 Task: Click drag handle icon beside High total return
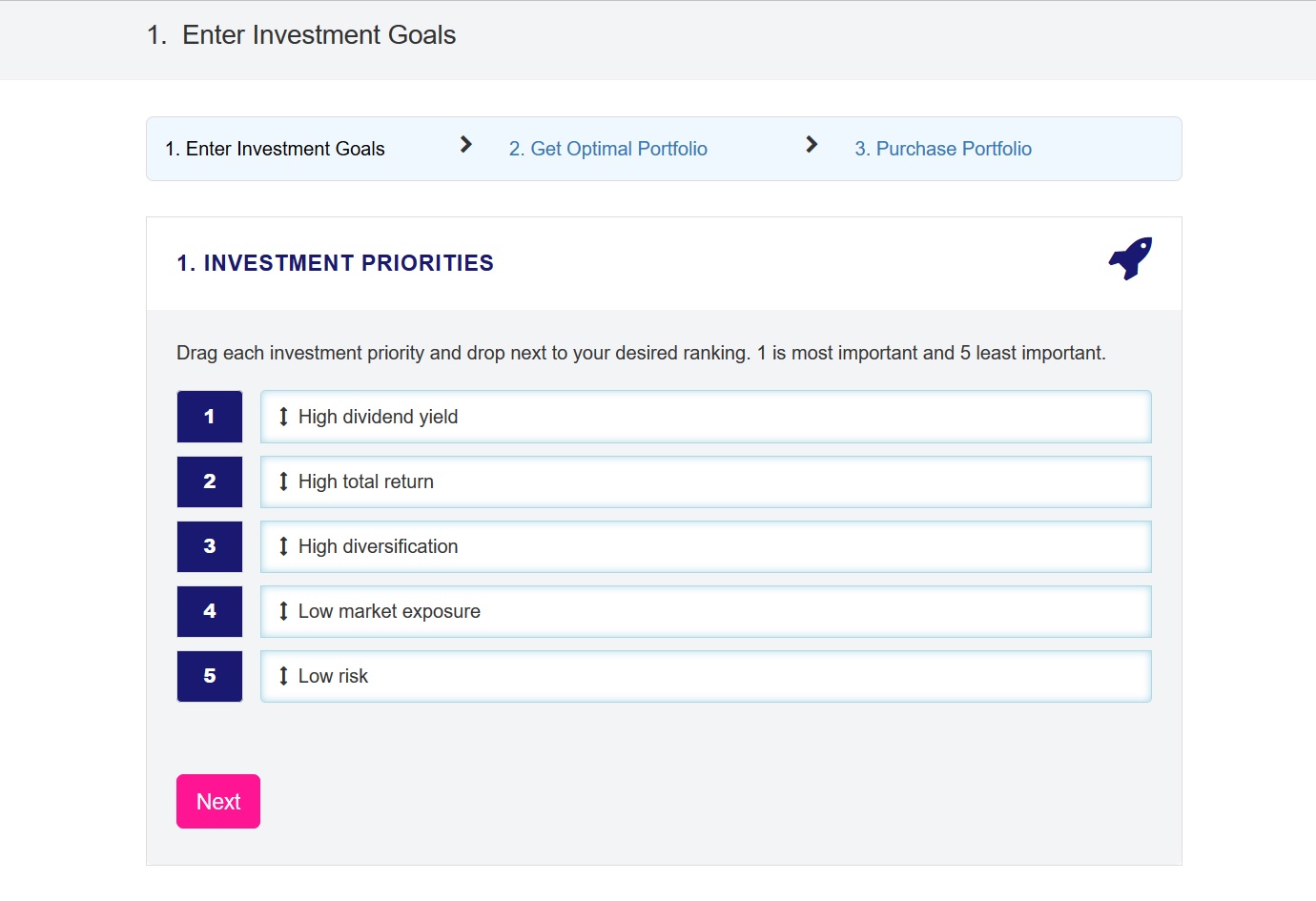coord(283,481)
